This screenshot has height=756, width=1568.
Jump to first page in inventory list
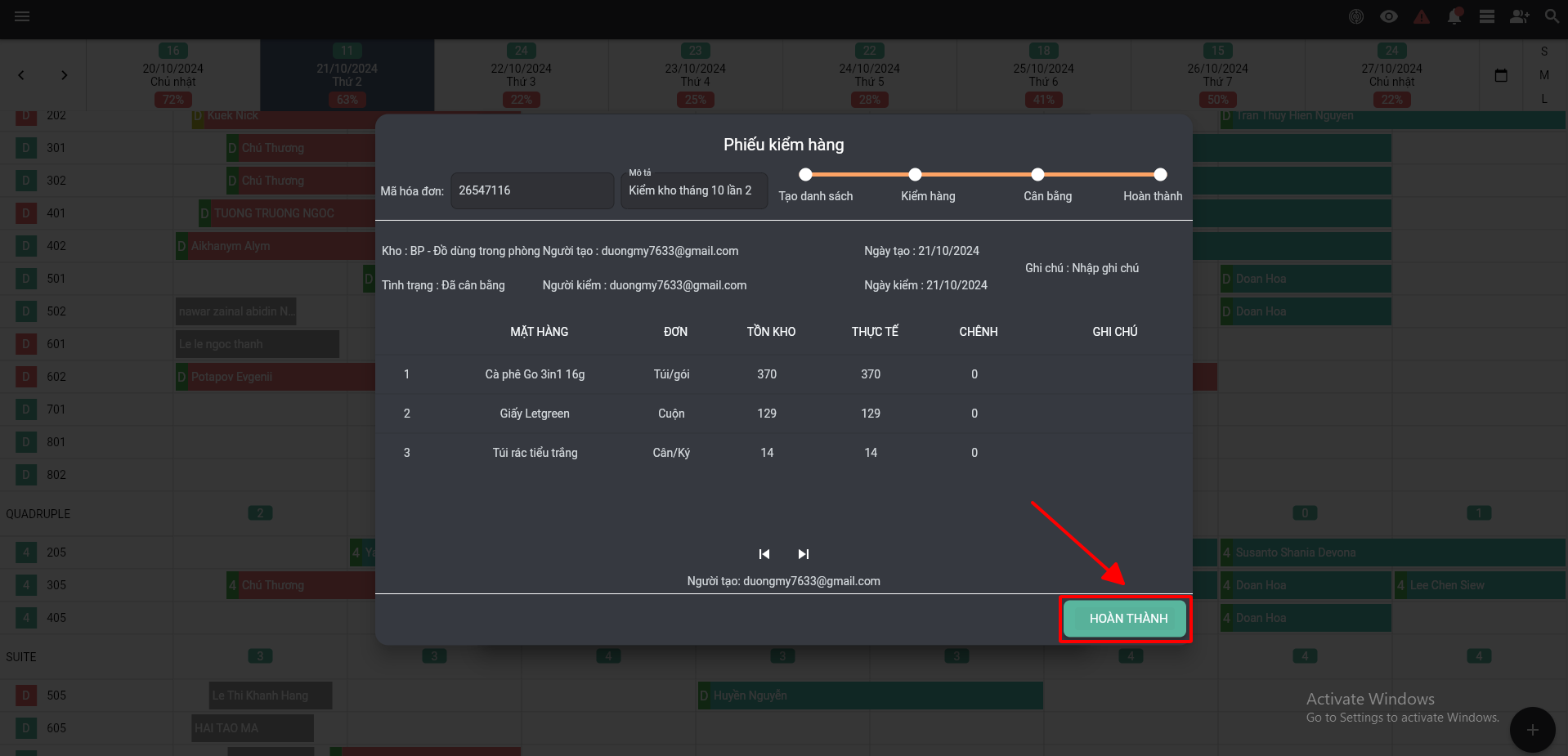click(x=764, y=554)
